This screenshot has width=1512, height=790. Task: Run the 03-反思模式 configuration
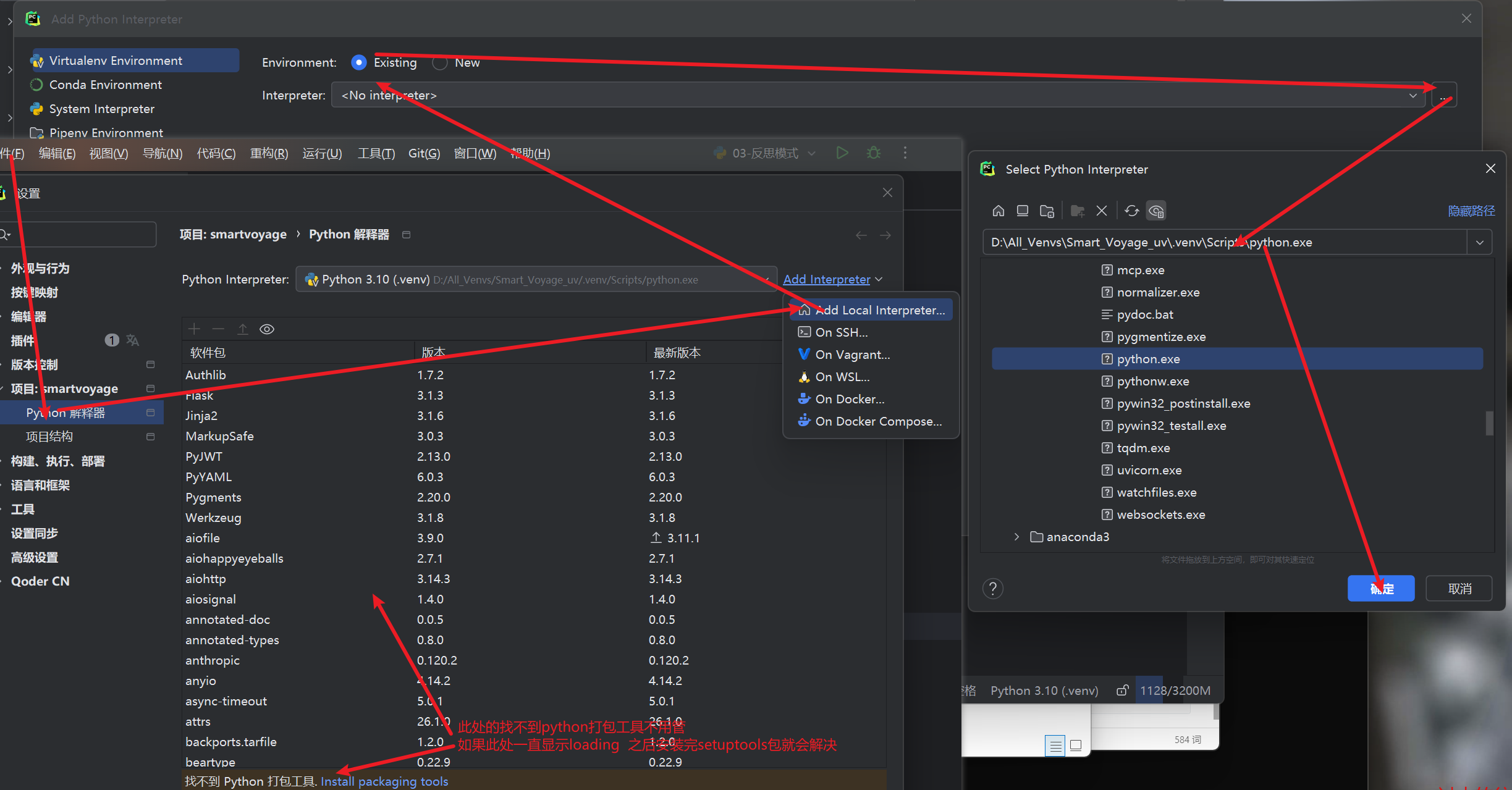point(842,153)
